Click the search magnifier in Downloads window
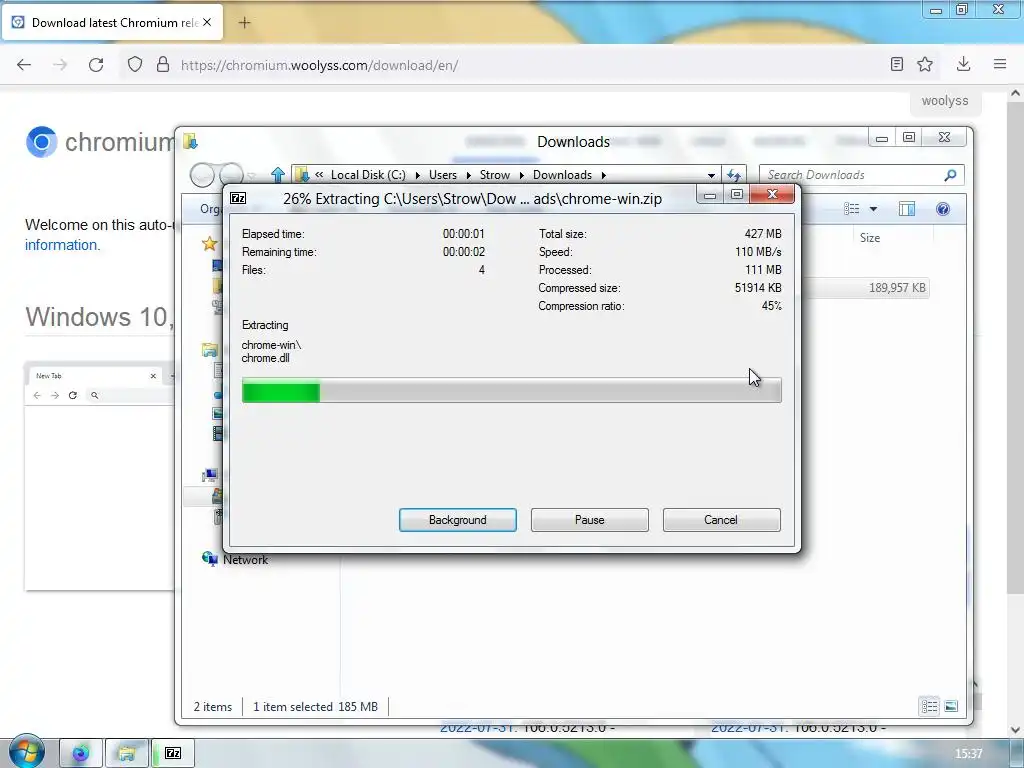 click(951, 175)
